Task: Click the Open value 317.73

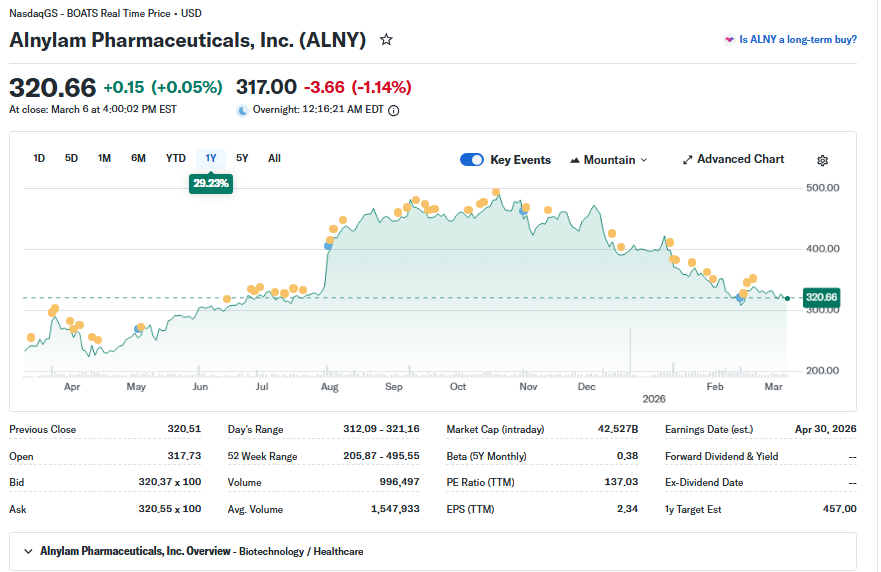Action: [184, 456]
